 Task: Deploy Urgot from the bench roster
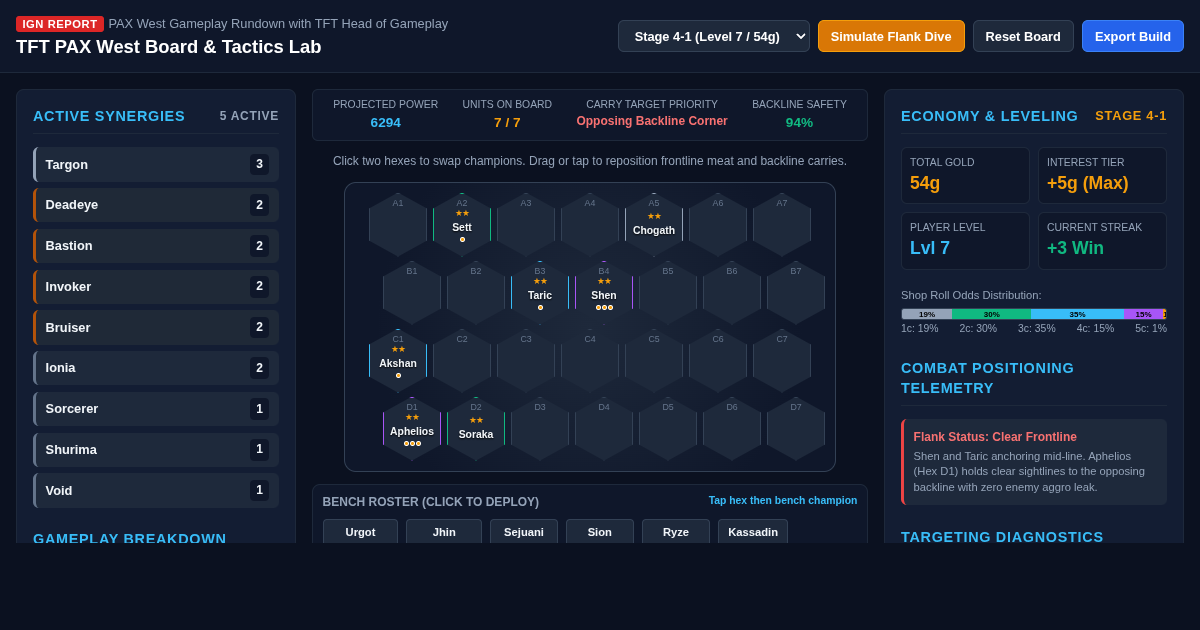(360, 531)
